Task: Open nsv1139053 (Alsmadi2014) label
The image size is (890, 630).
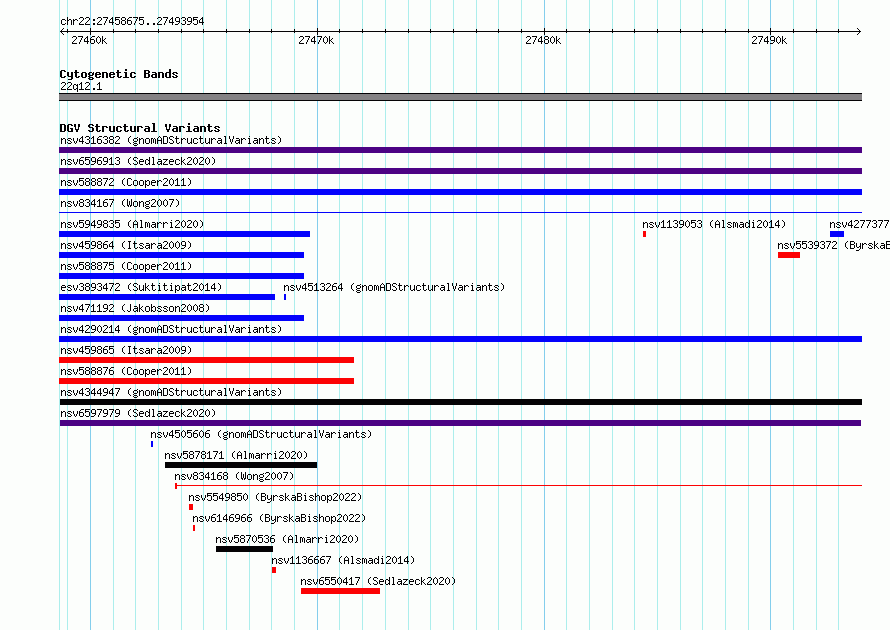Action: (x=714, y=224)
